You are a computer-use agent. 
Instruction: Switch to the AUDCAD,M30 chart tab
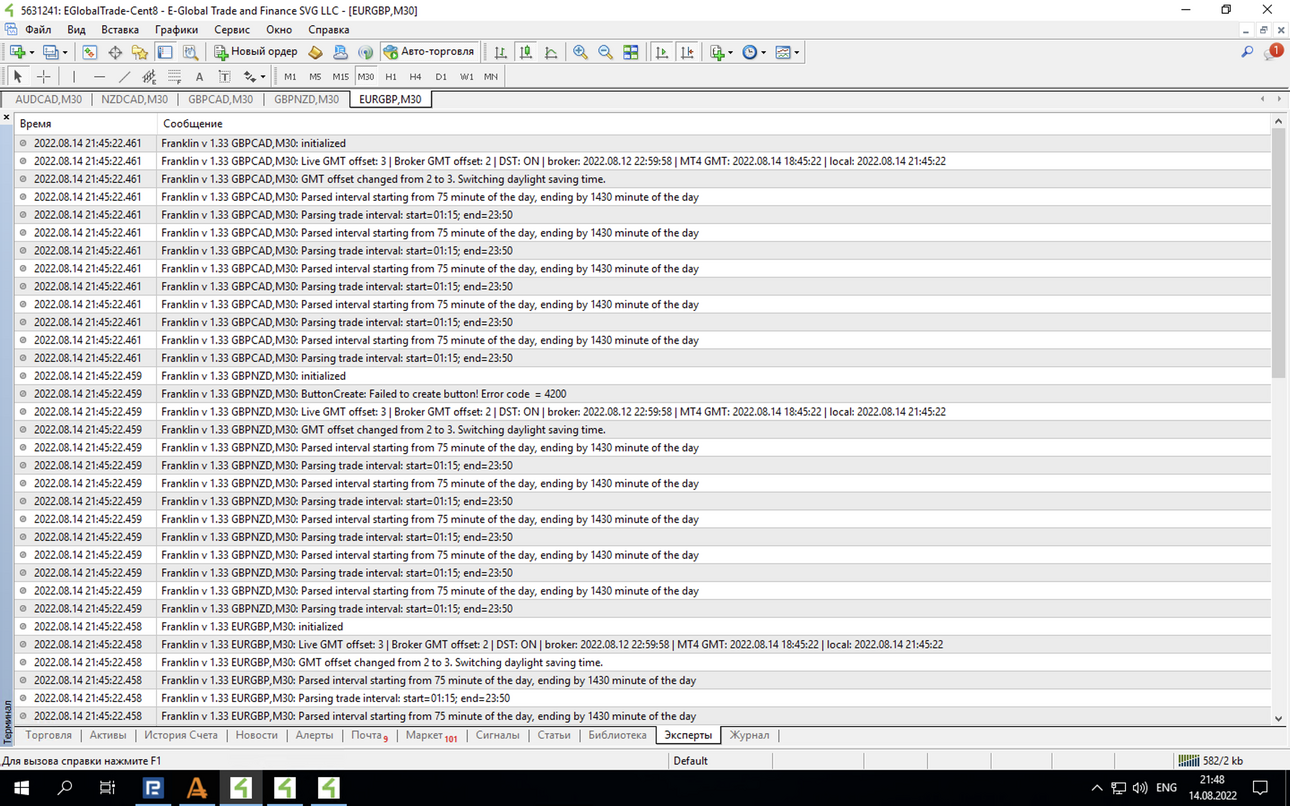point(48,99)
